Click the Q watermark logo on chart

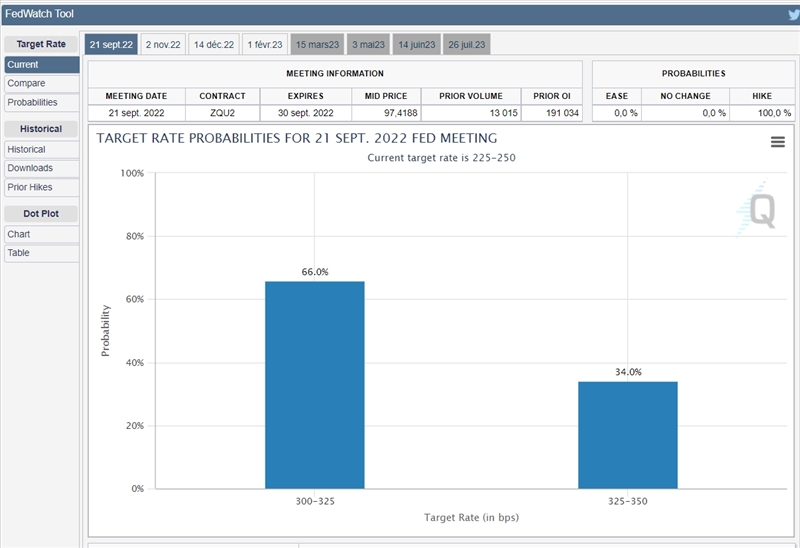pos(761,210)
